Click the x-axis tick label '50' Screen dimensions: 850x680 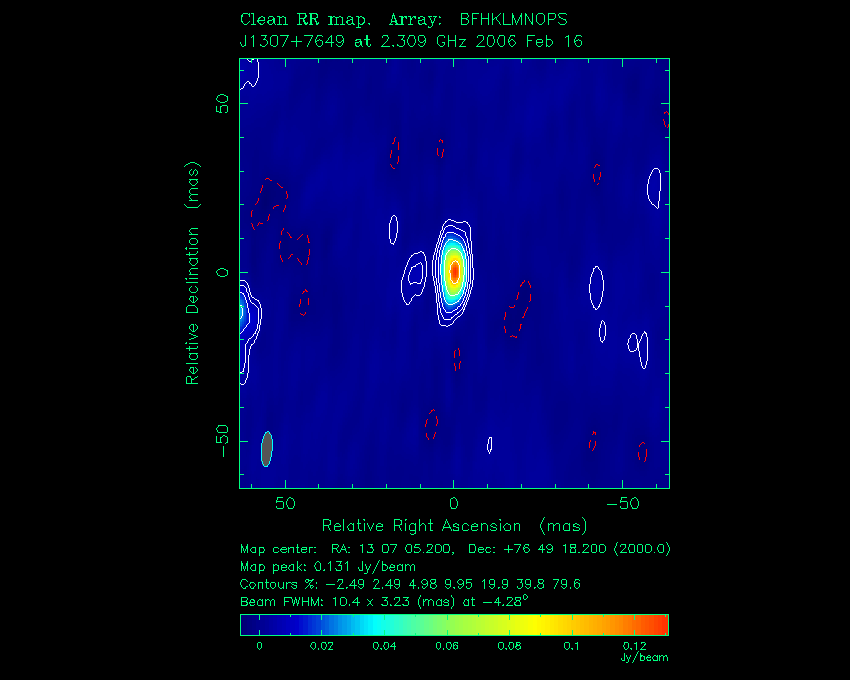(x=285, y=504)
